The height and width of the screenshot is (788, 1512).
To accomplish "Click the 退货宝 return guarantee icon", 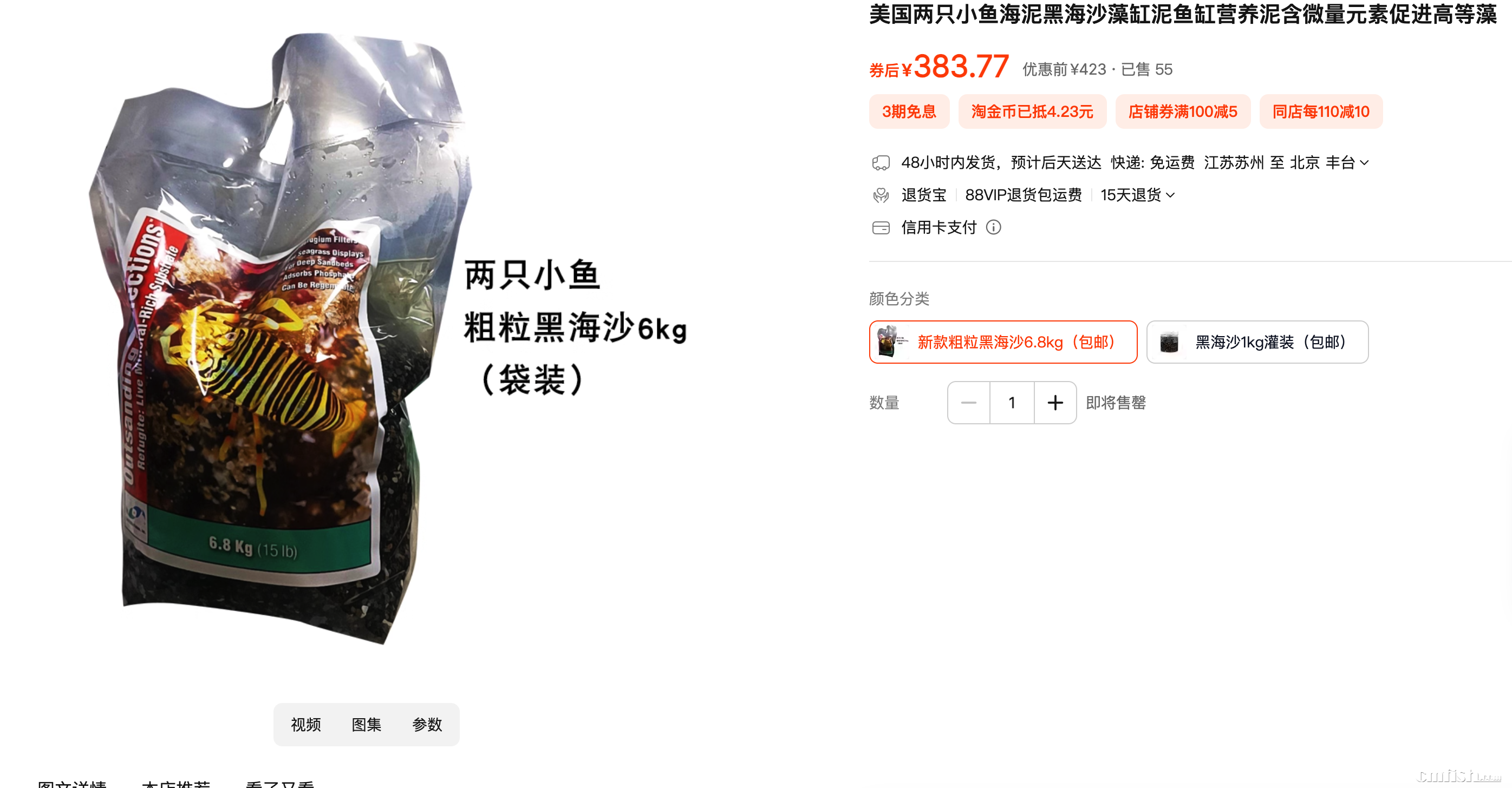I will 881,195.
